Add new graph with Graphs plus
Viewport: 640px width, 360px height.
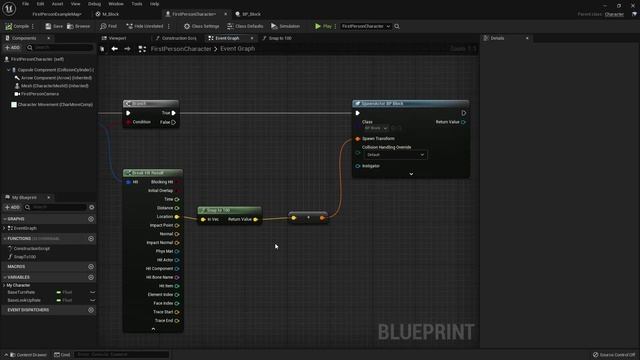click(x=91, y=219)
